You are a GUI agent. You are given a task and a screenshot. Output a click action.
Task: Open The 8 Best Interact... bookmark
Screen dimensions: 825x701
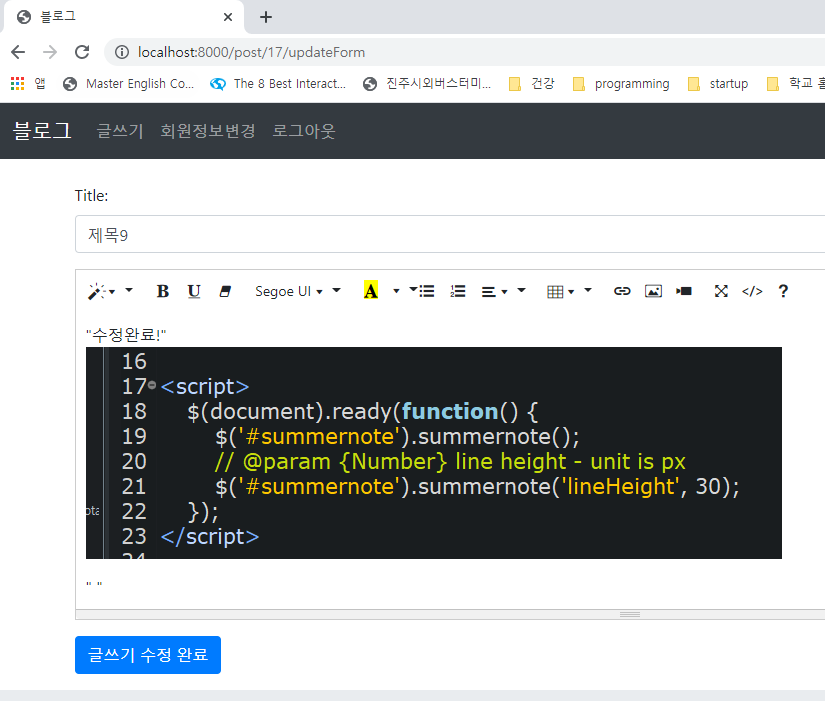pyautogui.click(x=278, y=83)
